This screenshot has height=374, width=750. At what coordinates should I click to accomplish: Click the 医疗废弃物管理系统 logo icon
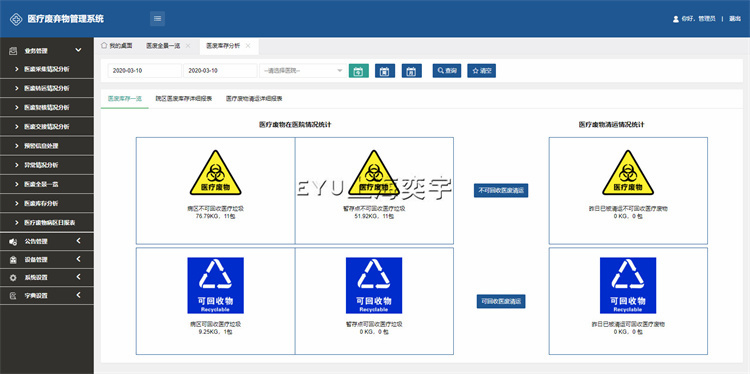(16, 19)
